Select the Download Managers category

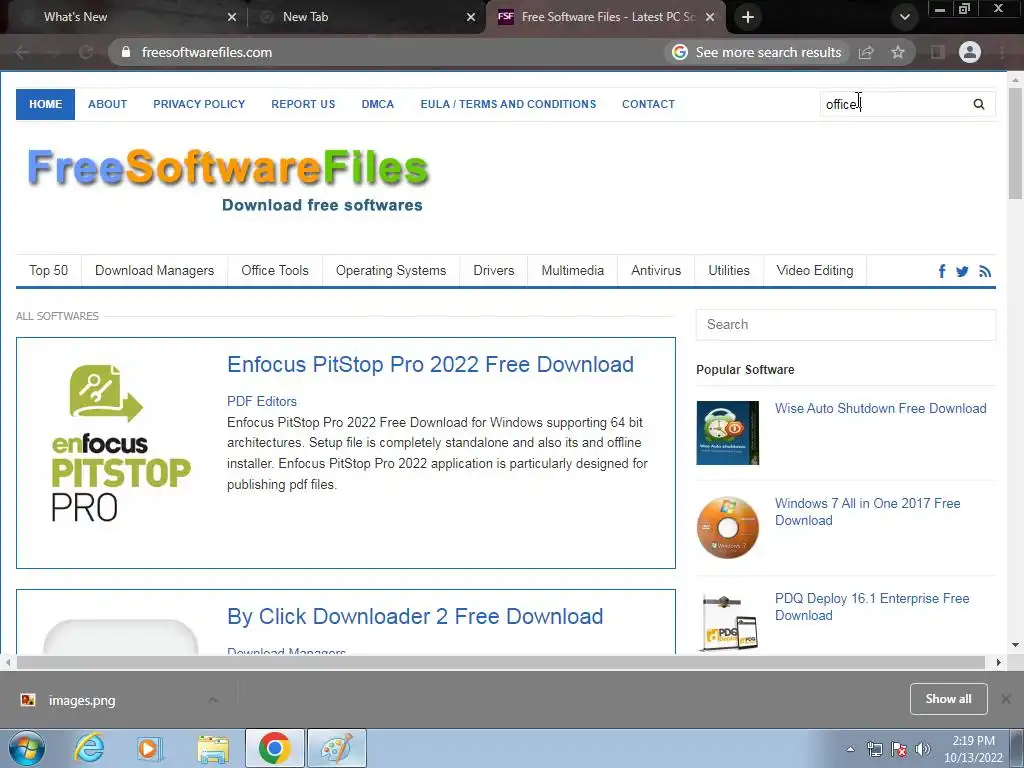click(x=155, y=270)
